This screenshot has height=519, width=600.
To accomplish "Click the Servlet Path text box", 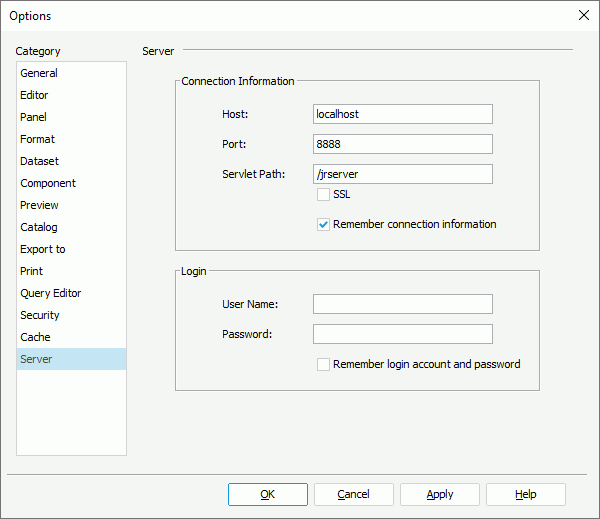I will click(403, 174).
